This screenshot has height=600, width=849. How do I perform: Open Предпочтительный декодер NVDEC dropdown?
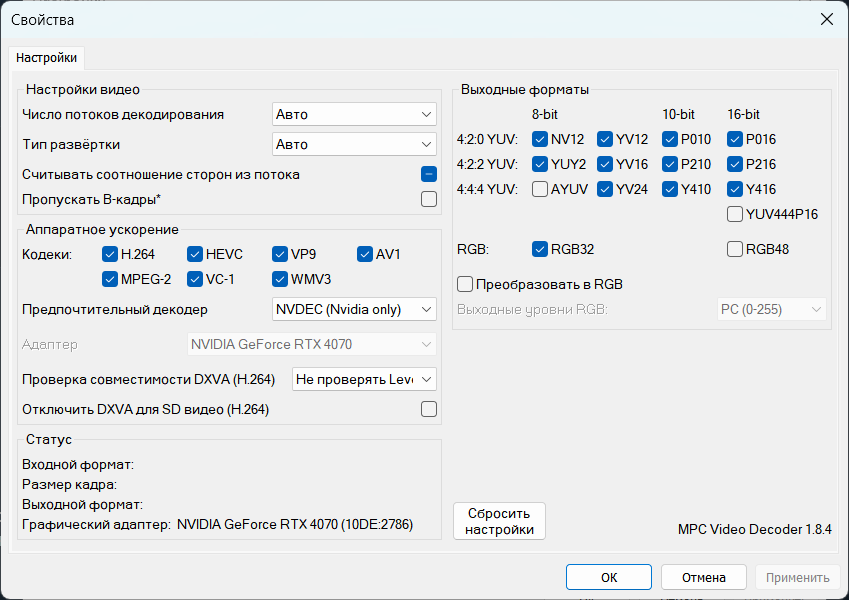click(354, 309)
